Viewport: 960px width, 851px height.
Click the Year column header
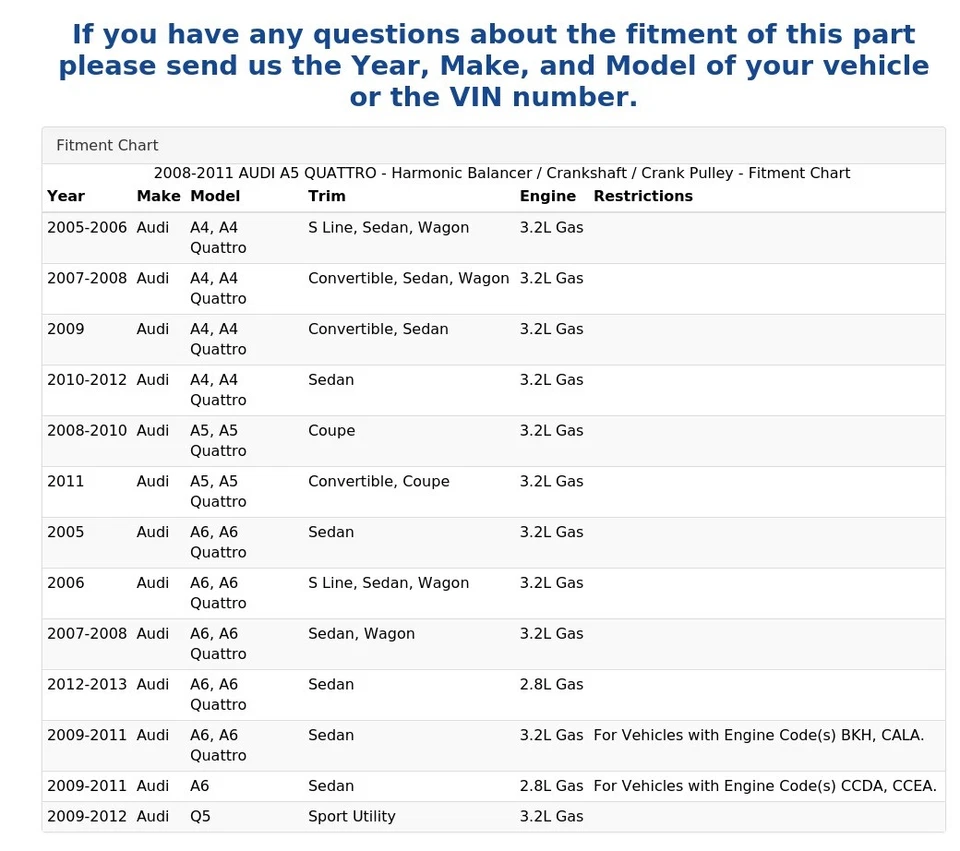tap(66, 196)
